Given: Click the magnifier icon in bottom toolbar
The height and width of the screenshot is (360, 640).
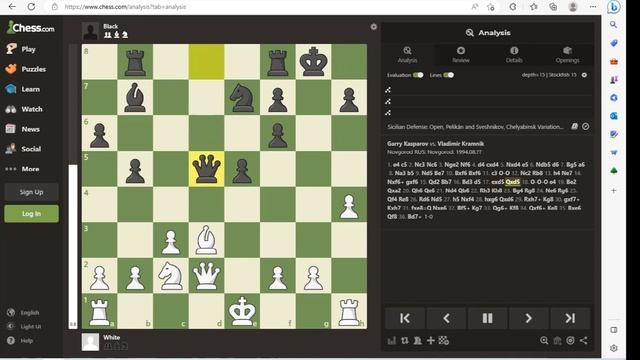Looking at the screenshot, I should (x=544, y=340).
